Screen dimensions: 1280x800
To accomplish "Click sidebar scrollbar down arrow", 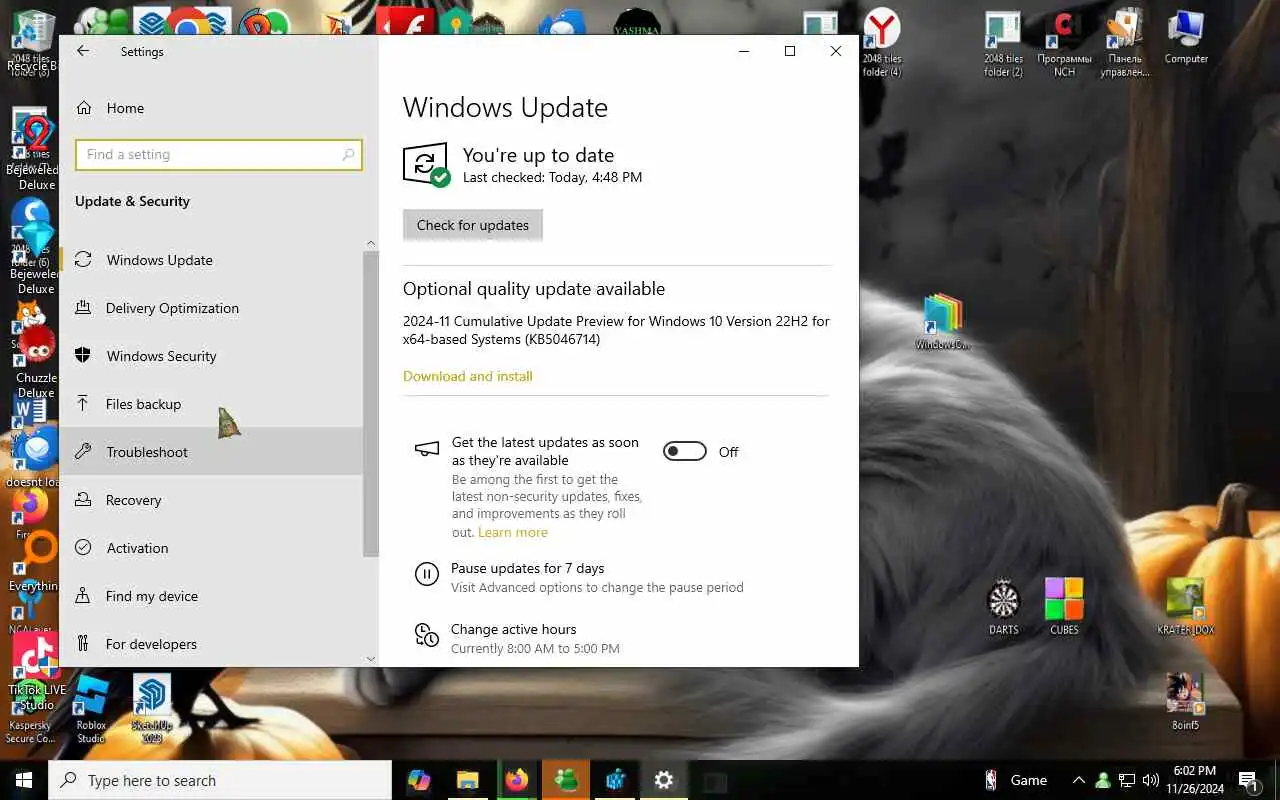I will tap(371, 659).
